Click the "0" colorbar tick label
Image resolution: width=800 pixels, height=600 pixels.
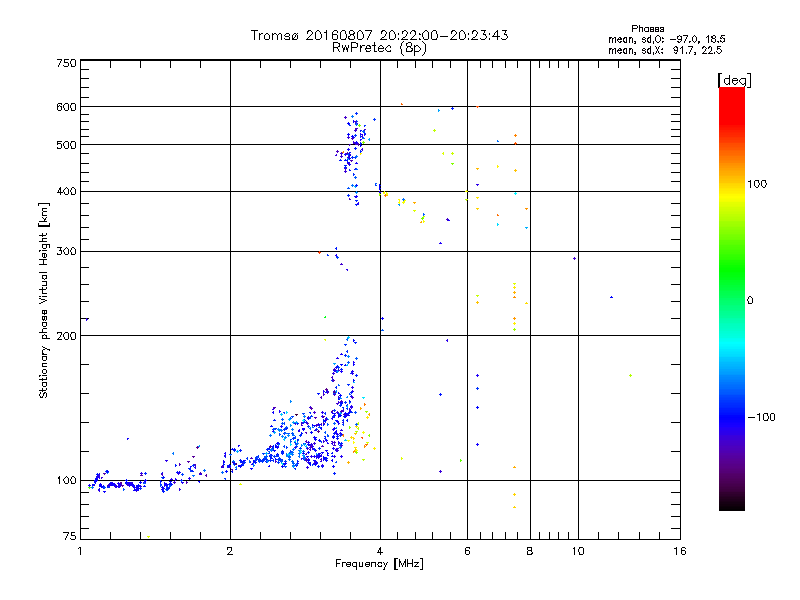pyautogui.click(x=750, y=301)
